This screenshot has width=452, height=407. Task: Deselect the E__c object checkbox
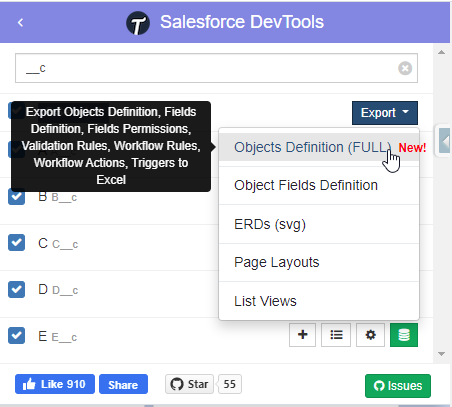coord(16,335)
